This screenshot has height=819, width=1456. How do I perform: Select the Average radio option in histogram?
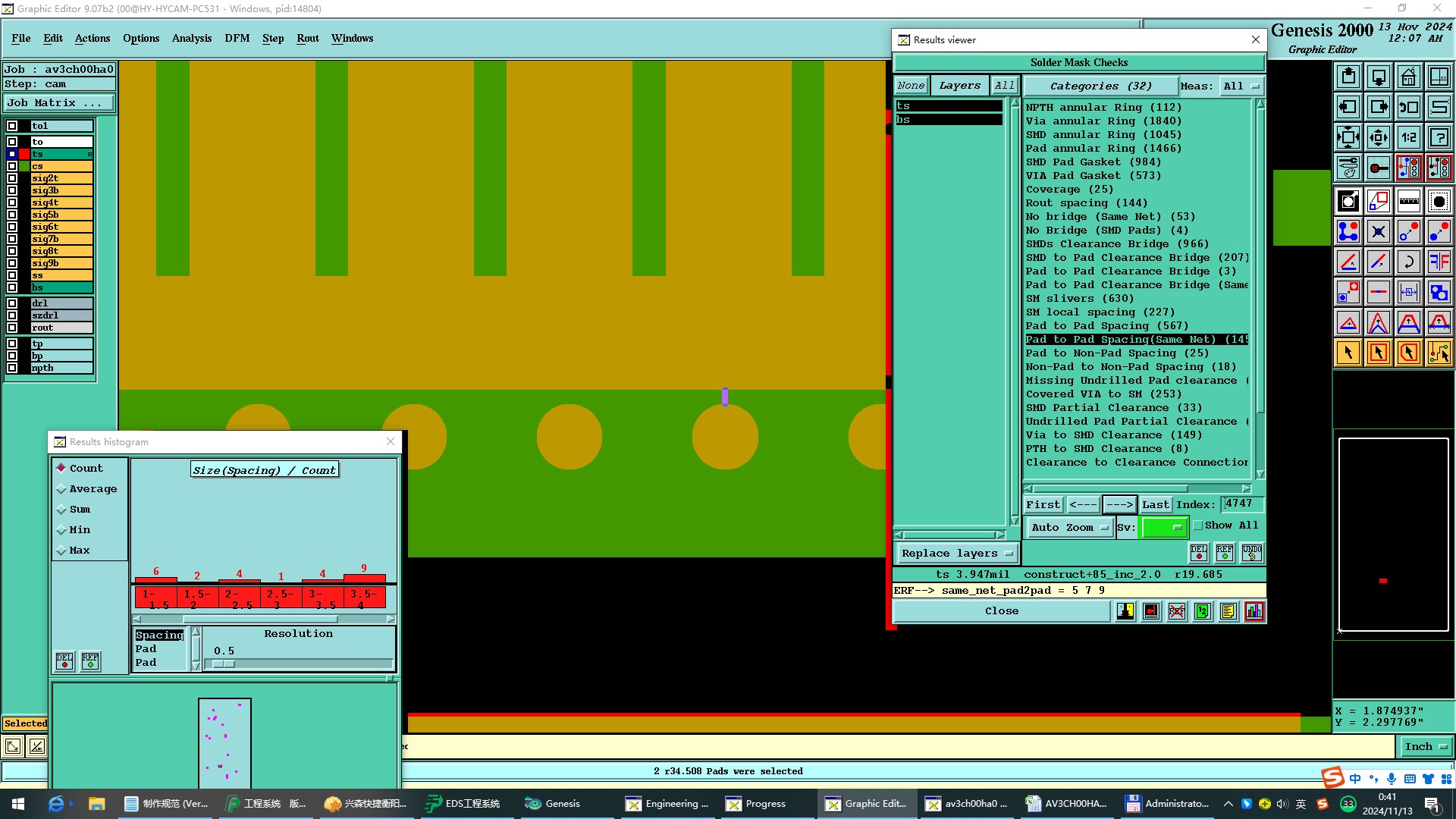[62, 489]
